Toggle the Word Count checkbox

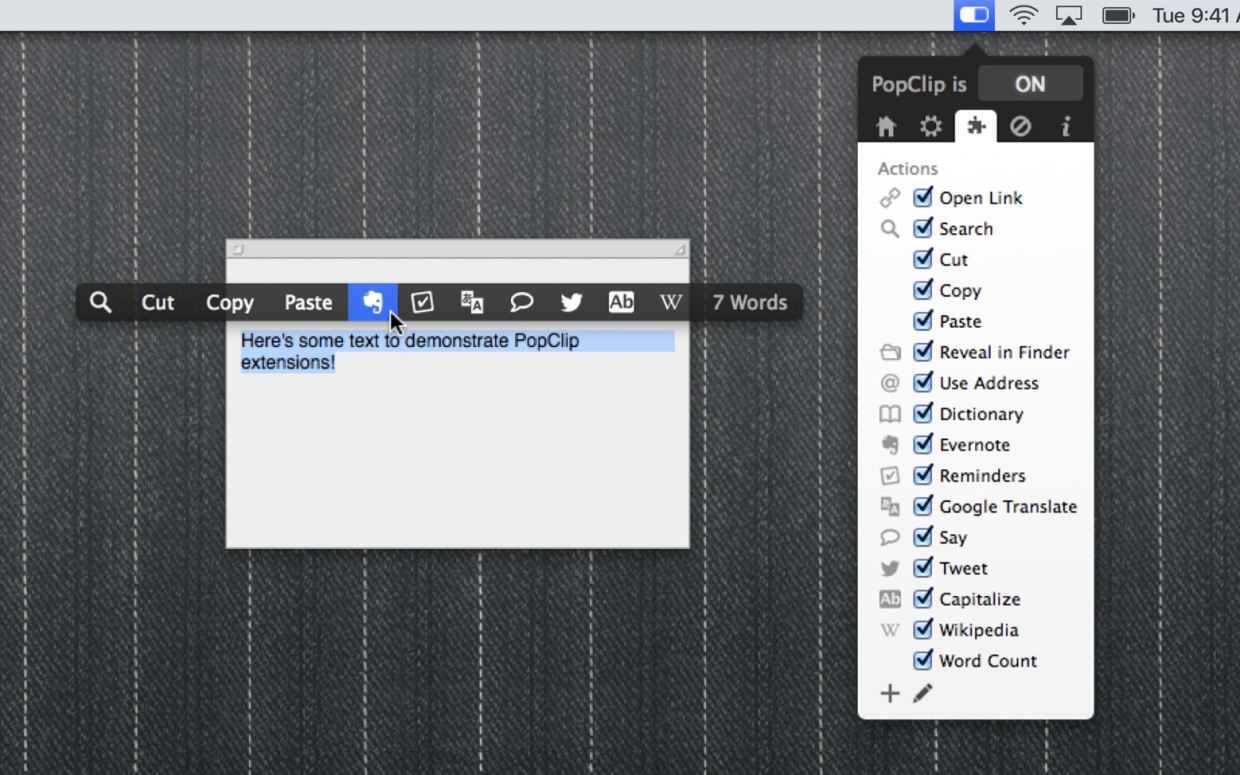[923, 660]
